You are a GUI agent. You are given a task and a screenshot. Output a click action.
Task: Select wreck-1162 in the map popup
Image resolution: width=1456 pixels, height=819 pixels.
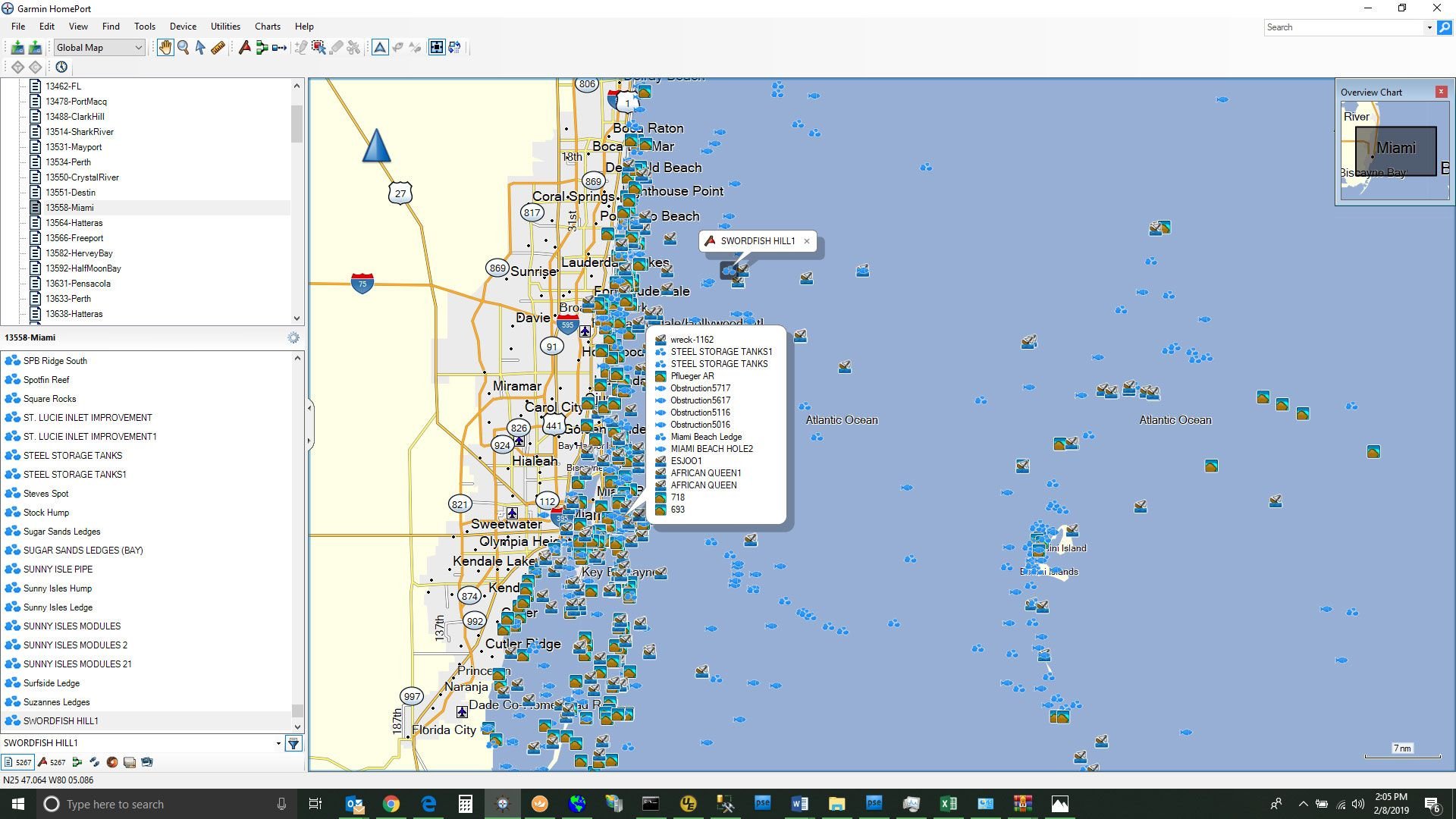[x=692, y=340]
